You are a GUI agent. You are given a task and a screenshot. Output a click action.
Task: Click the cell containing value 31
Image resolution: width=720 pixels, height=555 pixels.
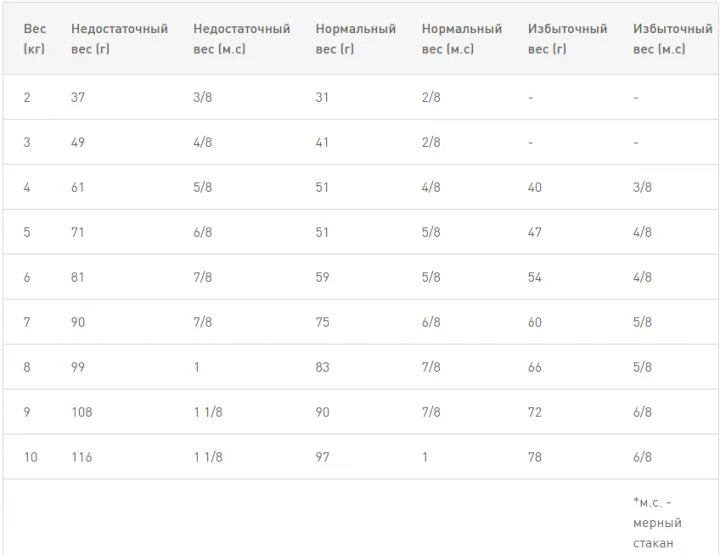(322, 98)
